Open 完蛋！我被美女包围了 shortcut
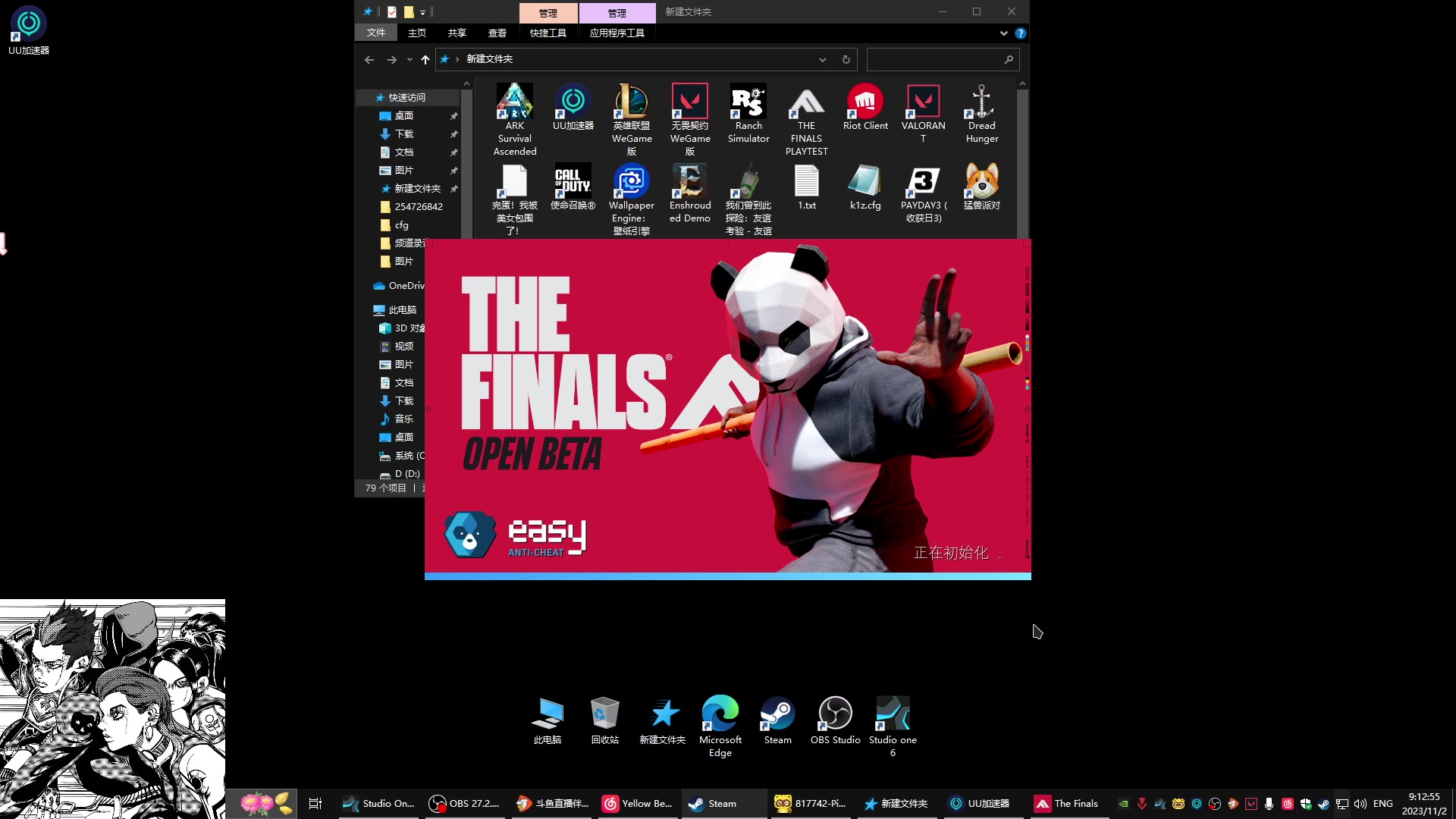 [515, 199]
